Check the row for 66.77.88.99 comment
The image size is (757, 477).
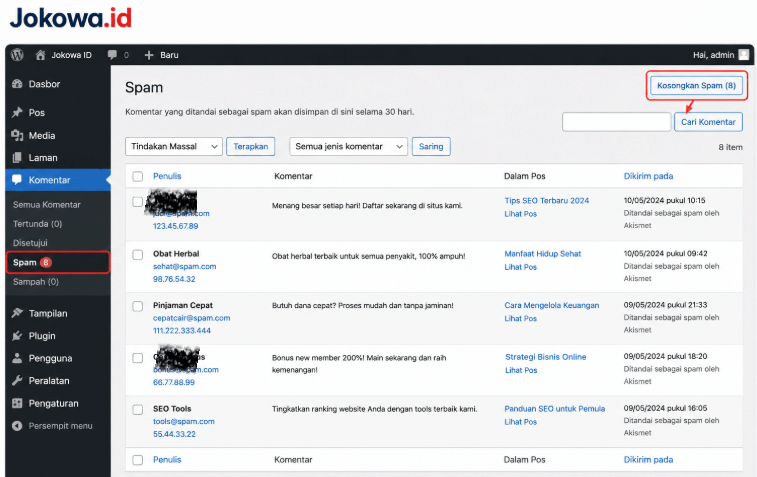tap(138, 358)
